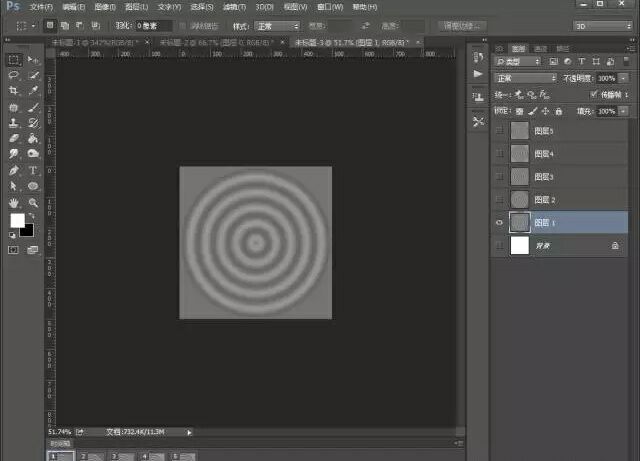Screen dimensions: 640x461
Task: Select the Eyedropper tool
Action: (x=33, y=90)
